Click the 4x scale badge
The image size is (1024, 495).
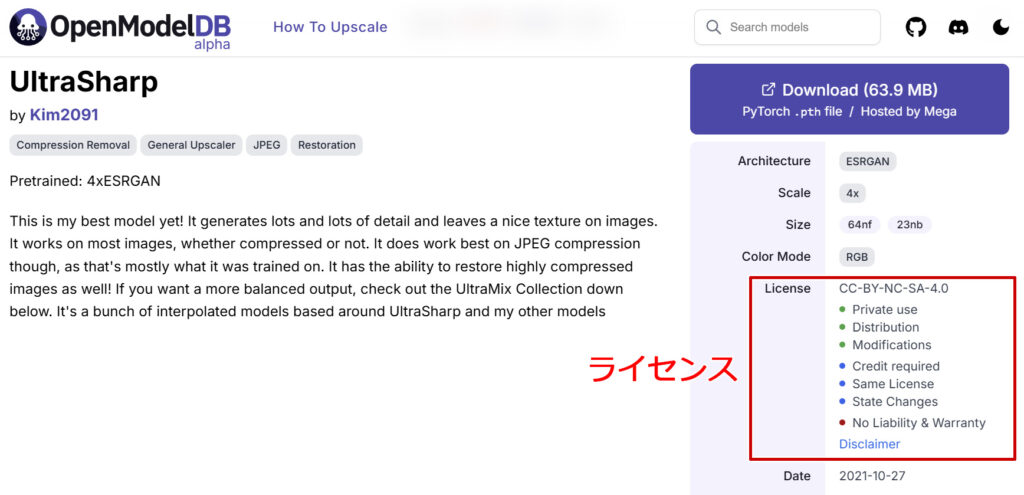click(853, 193)
